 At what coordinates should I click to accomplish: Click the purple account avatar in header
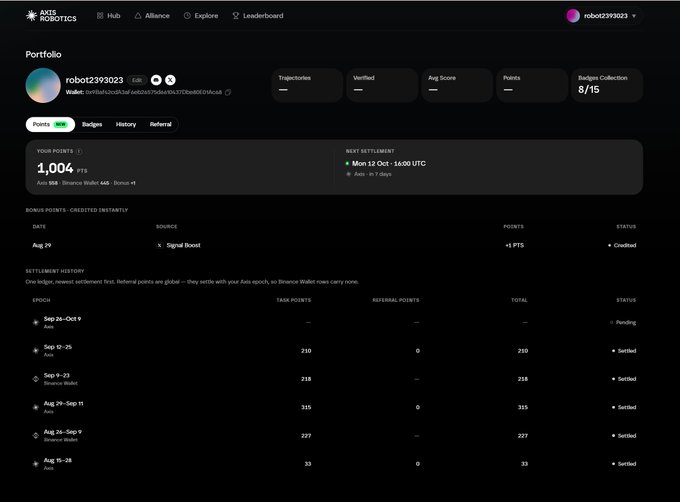(x=573, y=16)
